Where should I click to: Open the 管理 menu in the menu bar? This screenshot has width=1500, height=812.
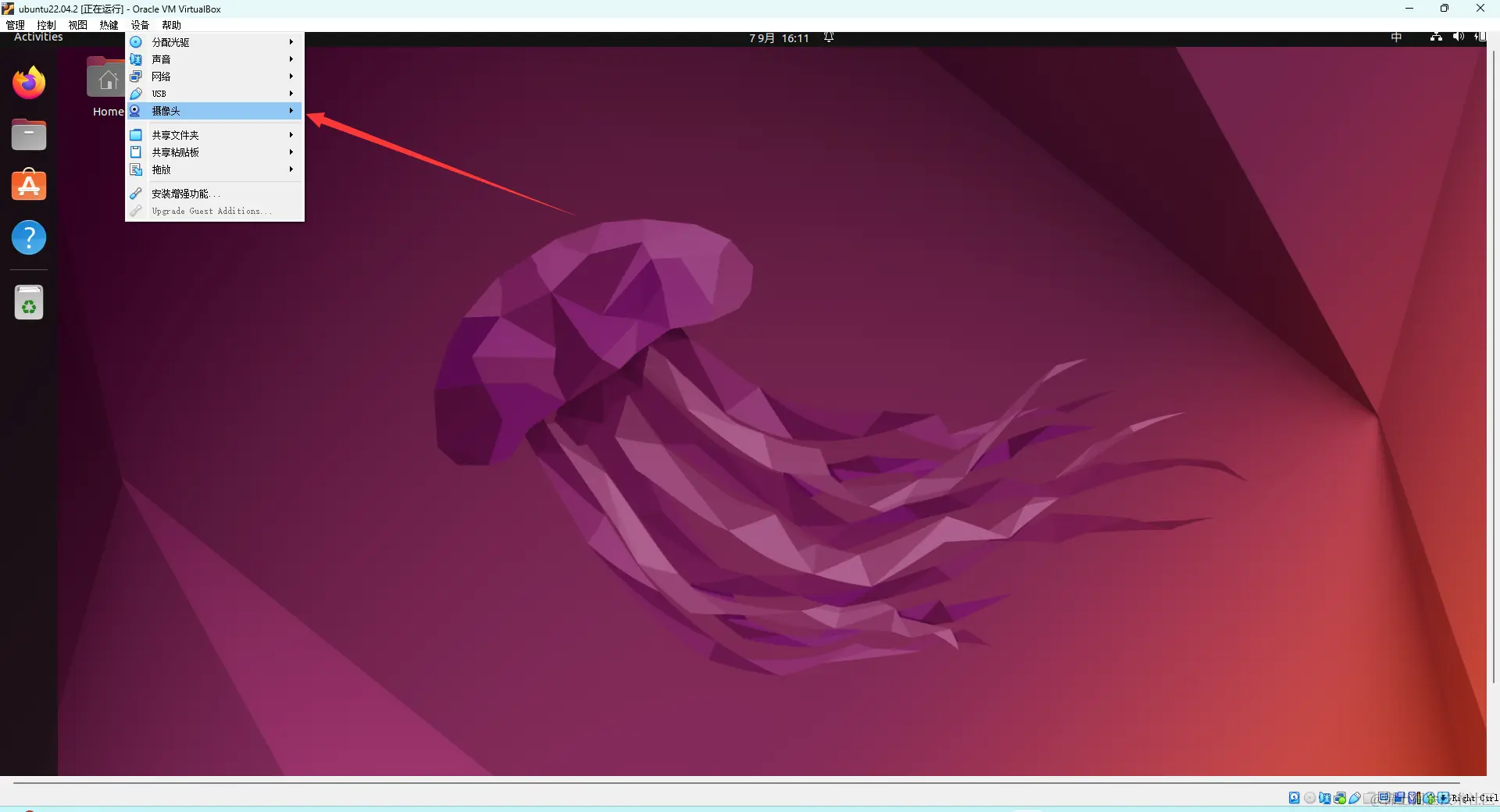tap(16, 25)
